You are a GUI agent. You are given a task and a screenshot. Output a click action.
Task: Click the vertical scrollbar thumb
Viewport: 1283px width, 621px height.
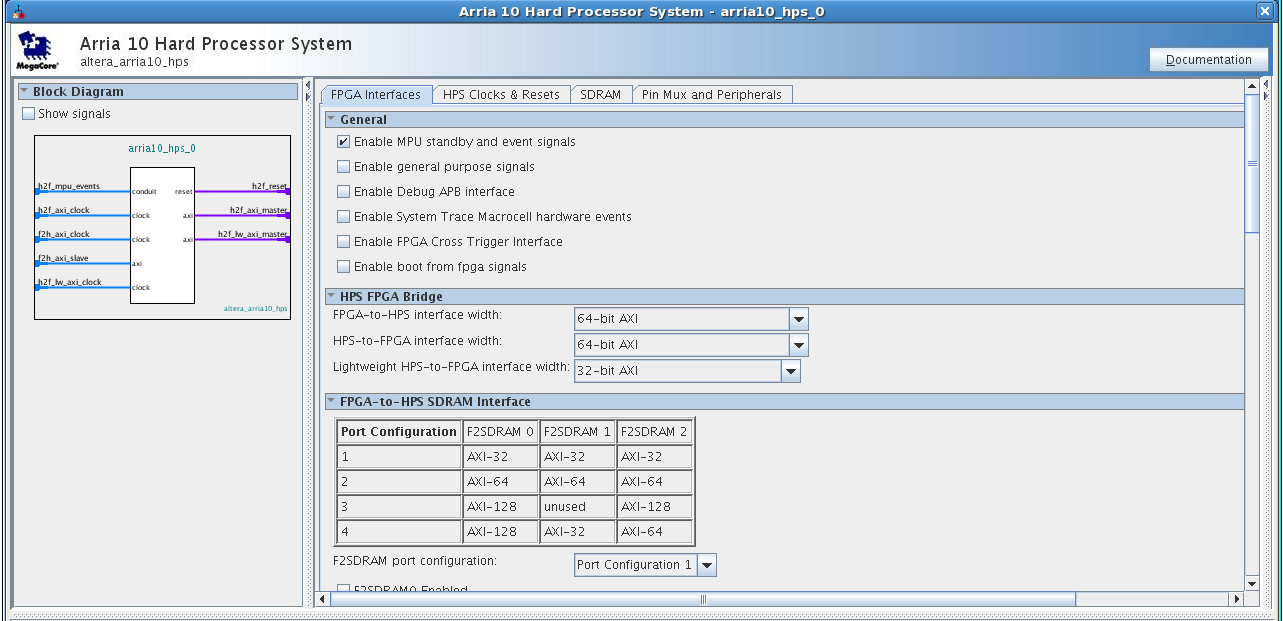point(1251,164)
